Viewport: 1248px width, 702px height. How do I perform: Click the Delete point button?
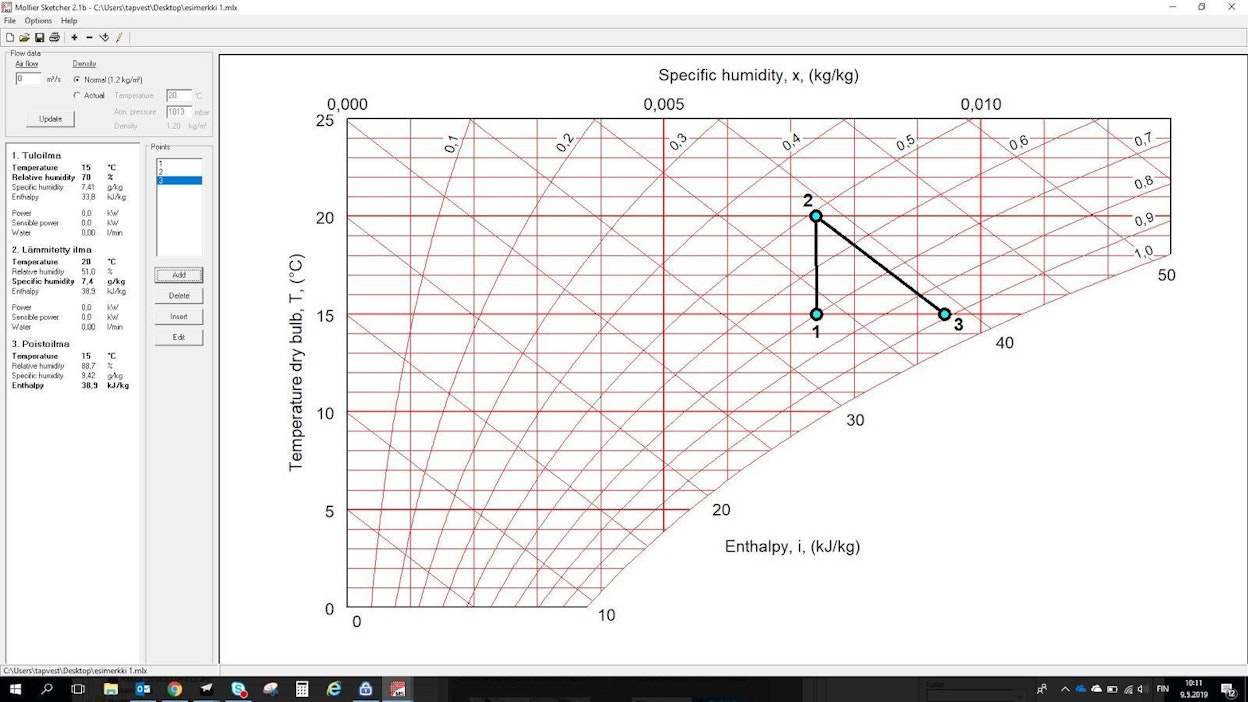click(179, 296)
